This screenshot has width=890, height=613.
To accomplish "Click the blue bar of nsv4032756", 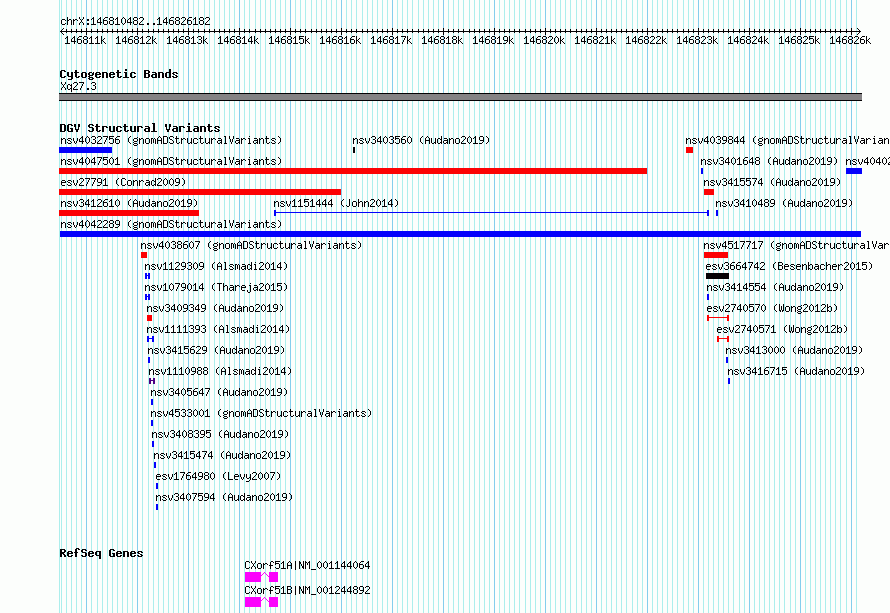I will 86,150.
